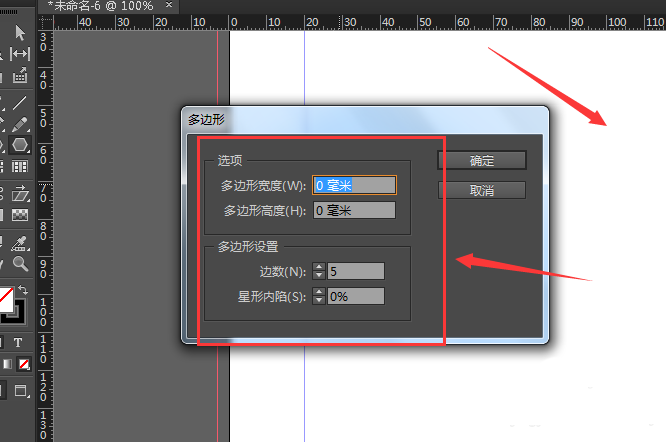Decrease 边数(N) with the down arrow
Viewport: 666px width, 442px height.
point(319,275)
